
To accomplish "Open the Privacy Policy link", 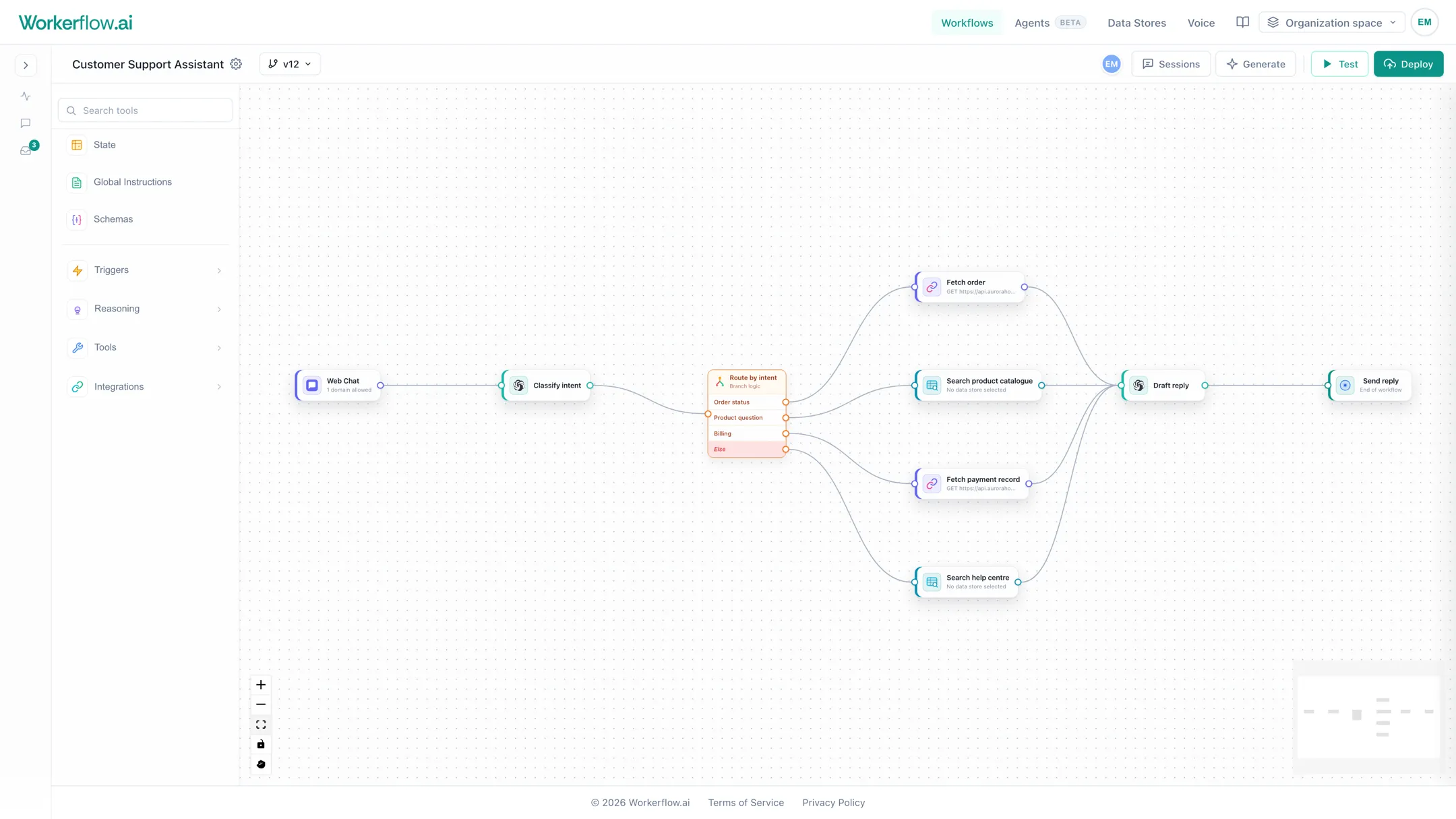I will (x=833, y=803).
